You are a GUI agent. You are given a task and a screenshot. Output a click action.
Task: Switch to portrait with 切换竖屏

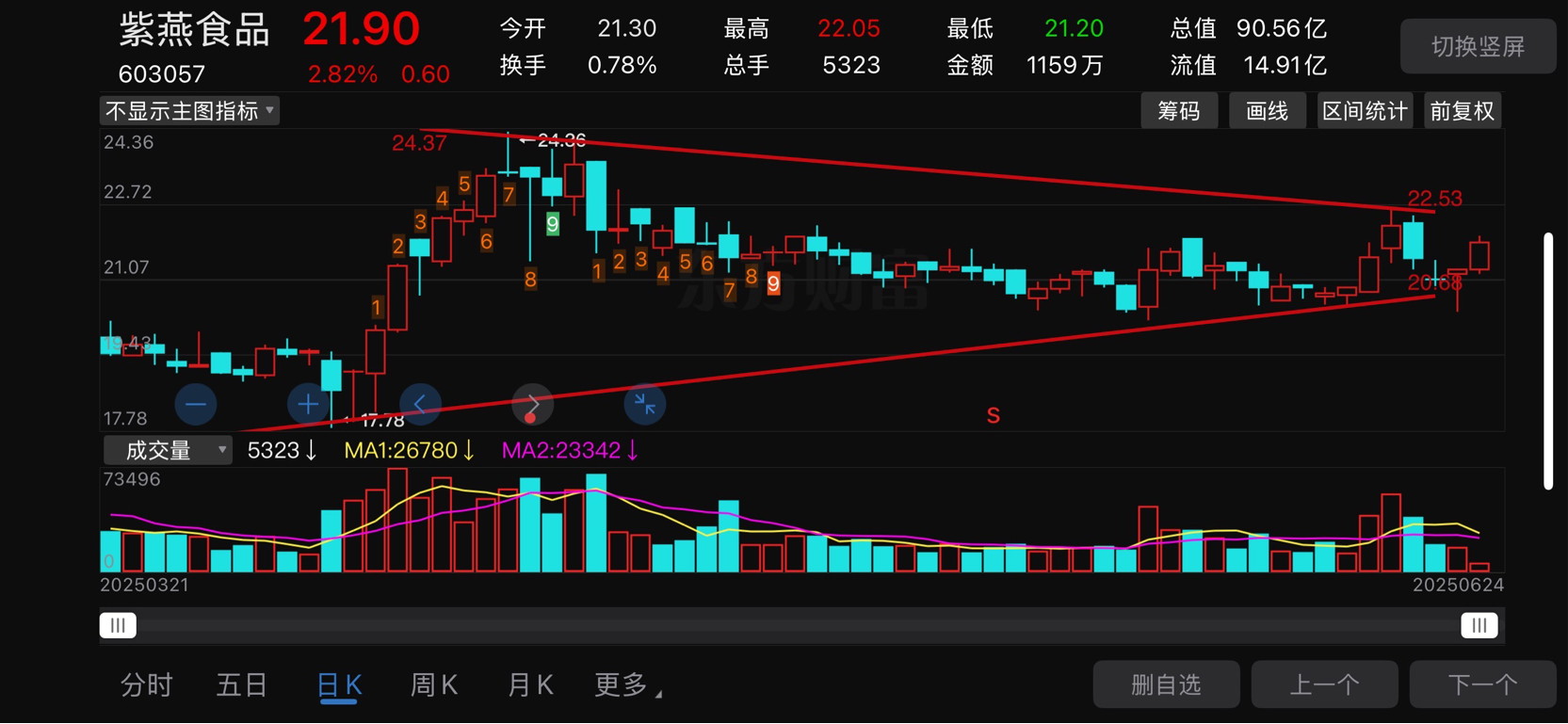point(1478,46)
